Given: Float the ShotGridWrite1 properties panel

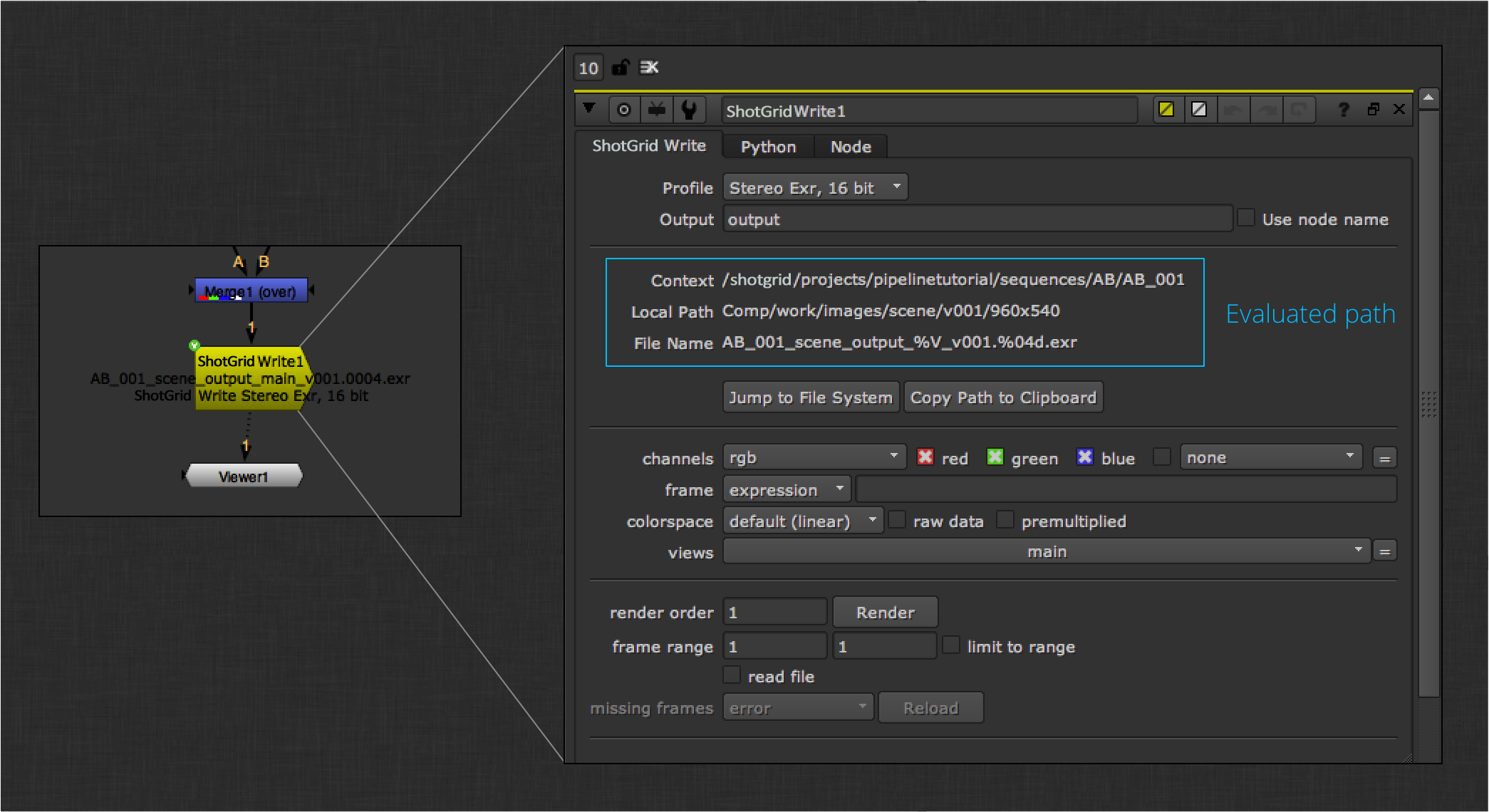Looking at the screenshot, I should coord(1373,110).
